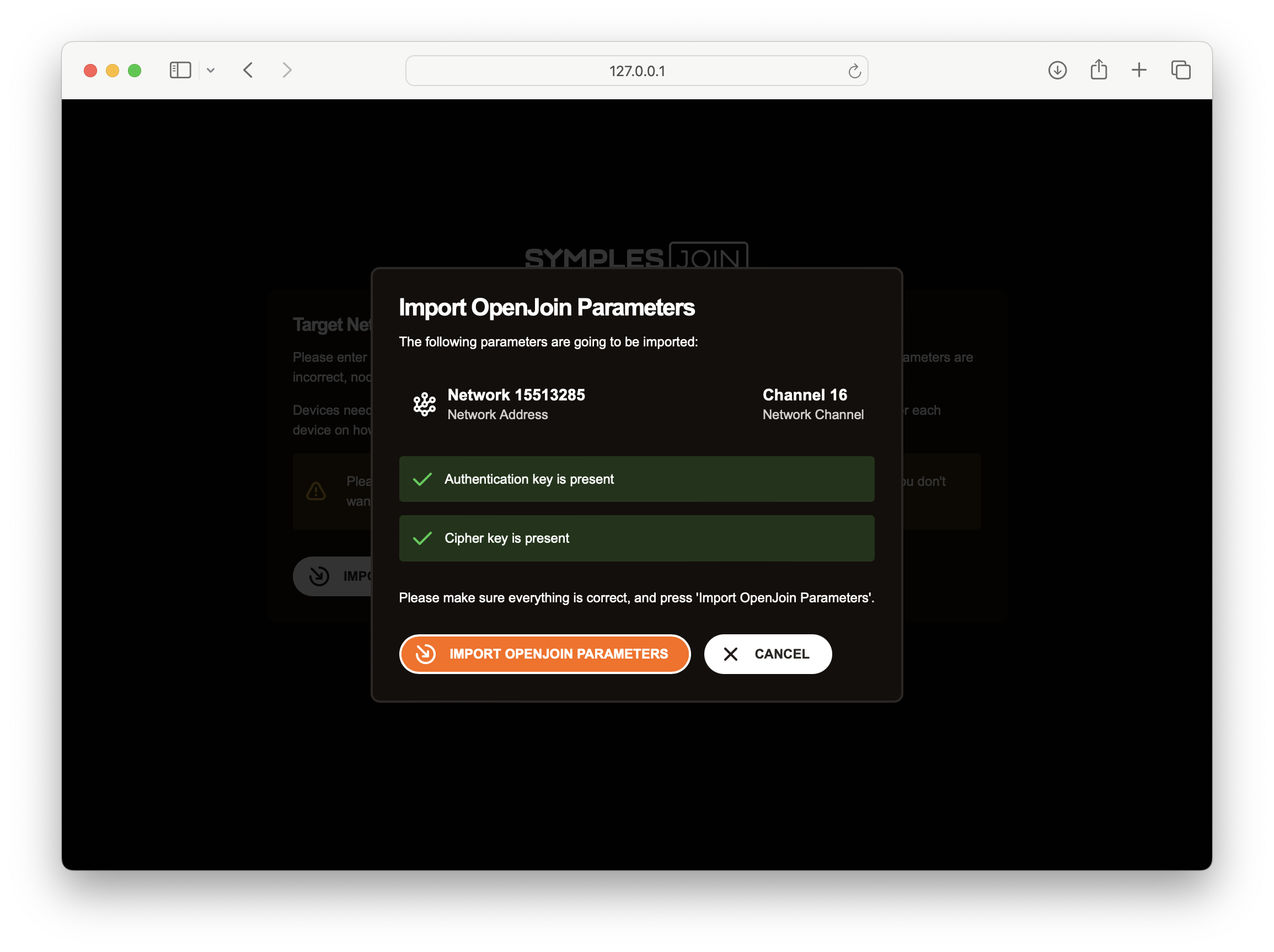Select the Network 15513285 text
The width and height of the screenshot is (1274, 952).
coord(516,394)
